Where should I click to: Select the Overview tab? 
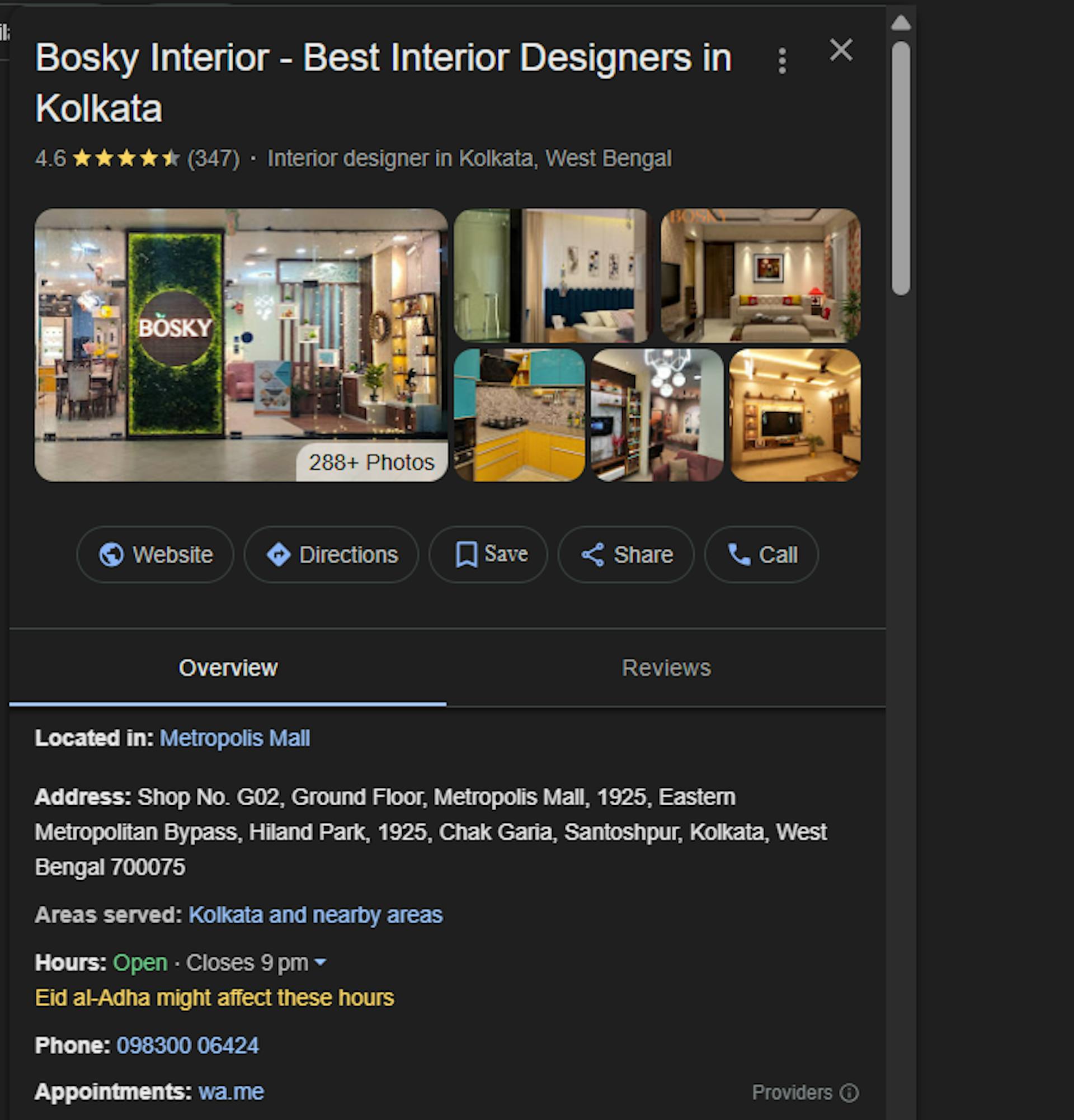228,668
